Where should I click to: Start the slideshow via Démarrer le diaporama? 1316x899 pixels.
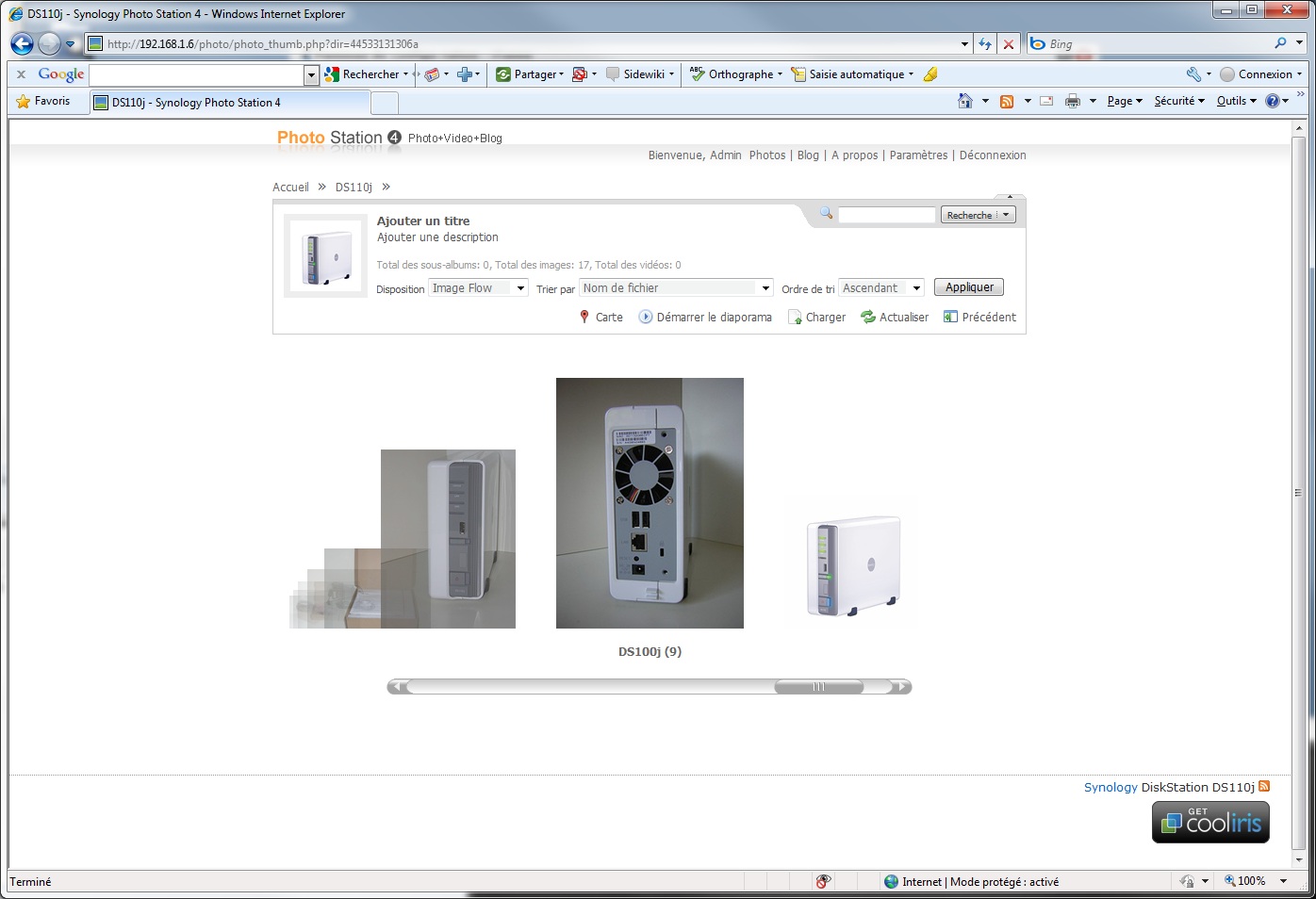click(x=705, y=317)
